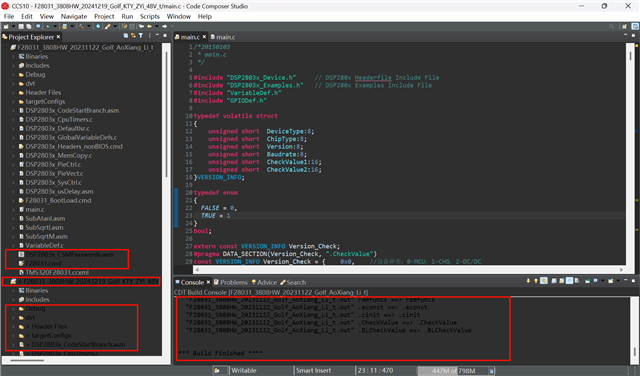This screenshot has width=640, height=376.
Task: Click the pencil marker toolbar icon
Action: 107,26
